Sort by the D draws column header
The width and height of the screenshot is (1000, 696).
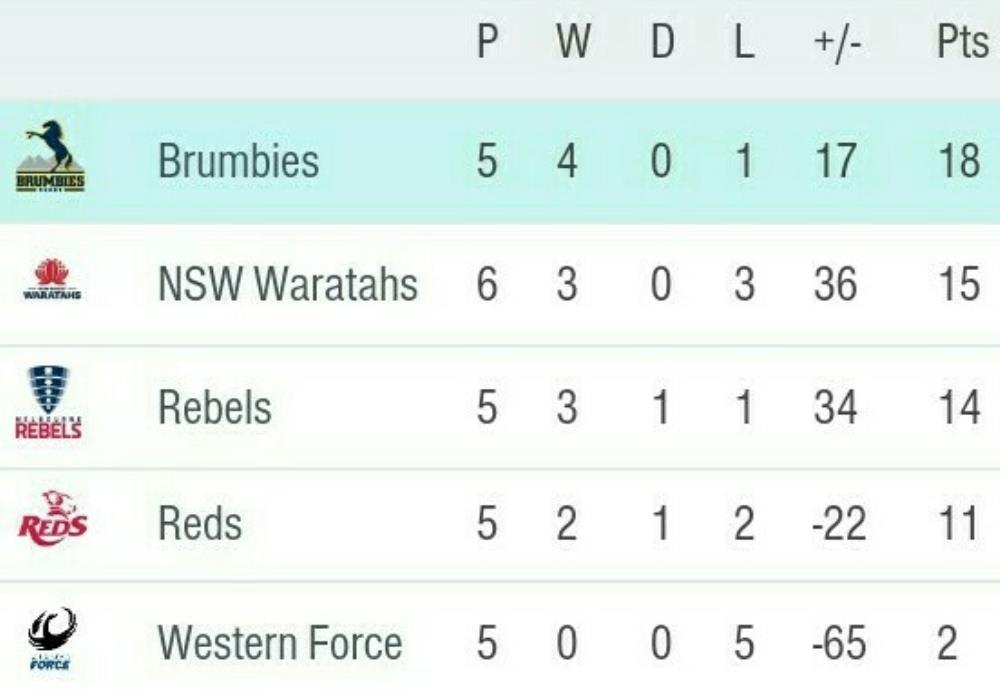pos(663,41)
